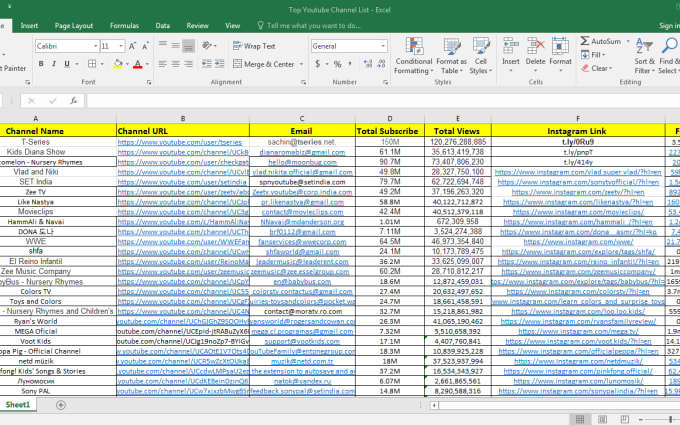
Task: Decrease decimal places icon
Action: pyautogui.click(x=381, y=64)
